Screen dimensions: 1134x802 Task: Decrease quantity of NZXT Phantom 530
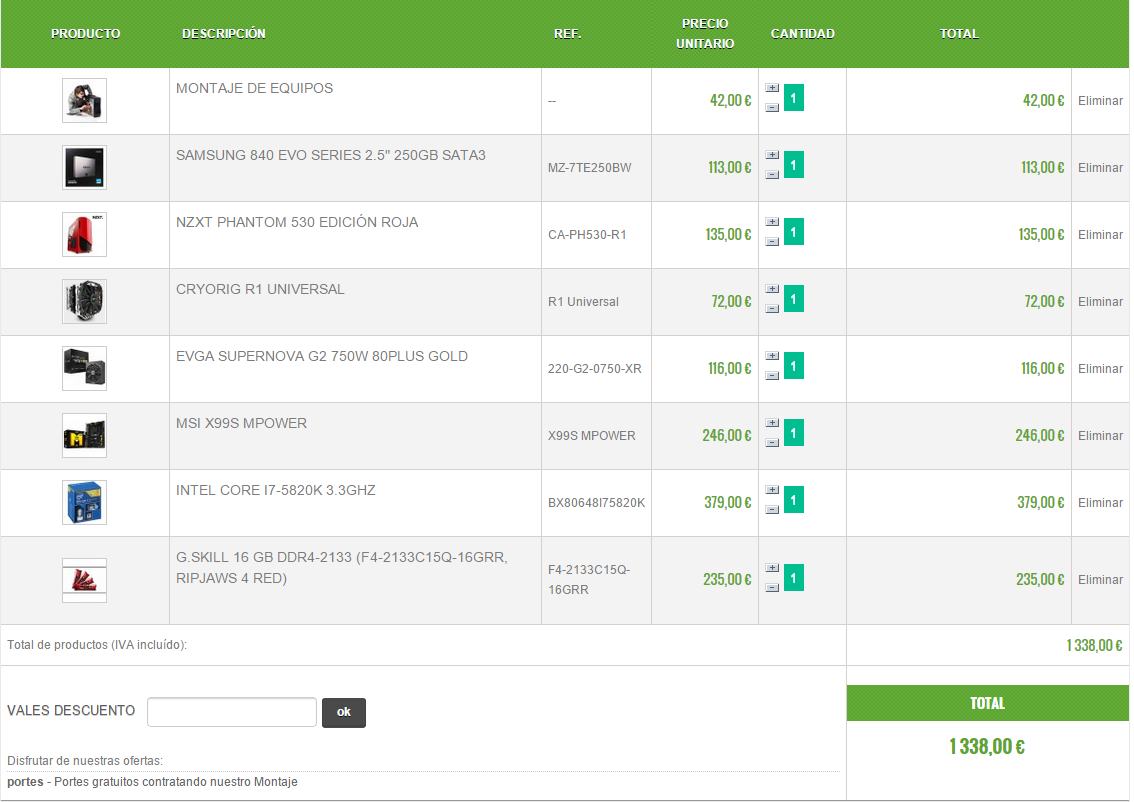[x=772, y=242]
